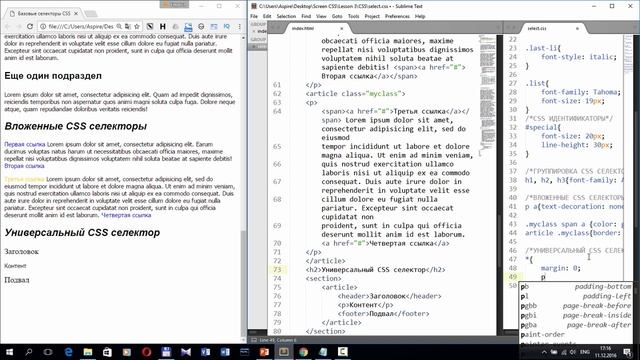Reload the page in Chrome
Screen dimensions: 640x360
(x=30, y=26)
